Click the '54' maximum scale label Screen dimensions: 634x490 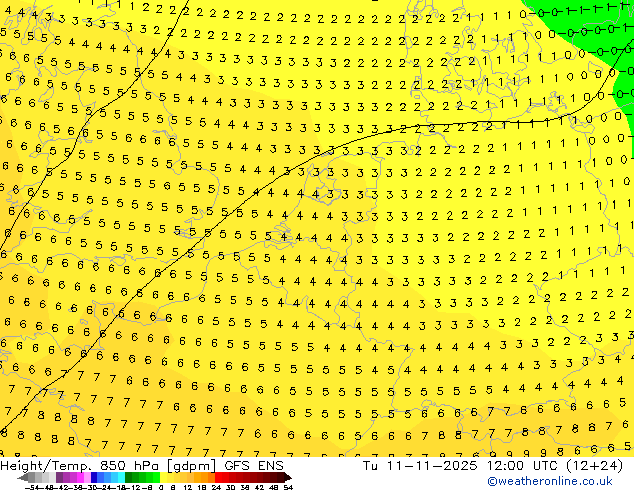click(x=288, y=487)
